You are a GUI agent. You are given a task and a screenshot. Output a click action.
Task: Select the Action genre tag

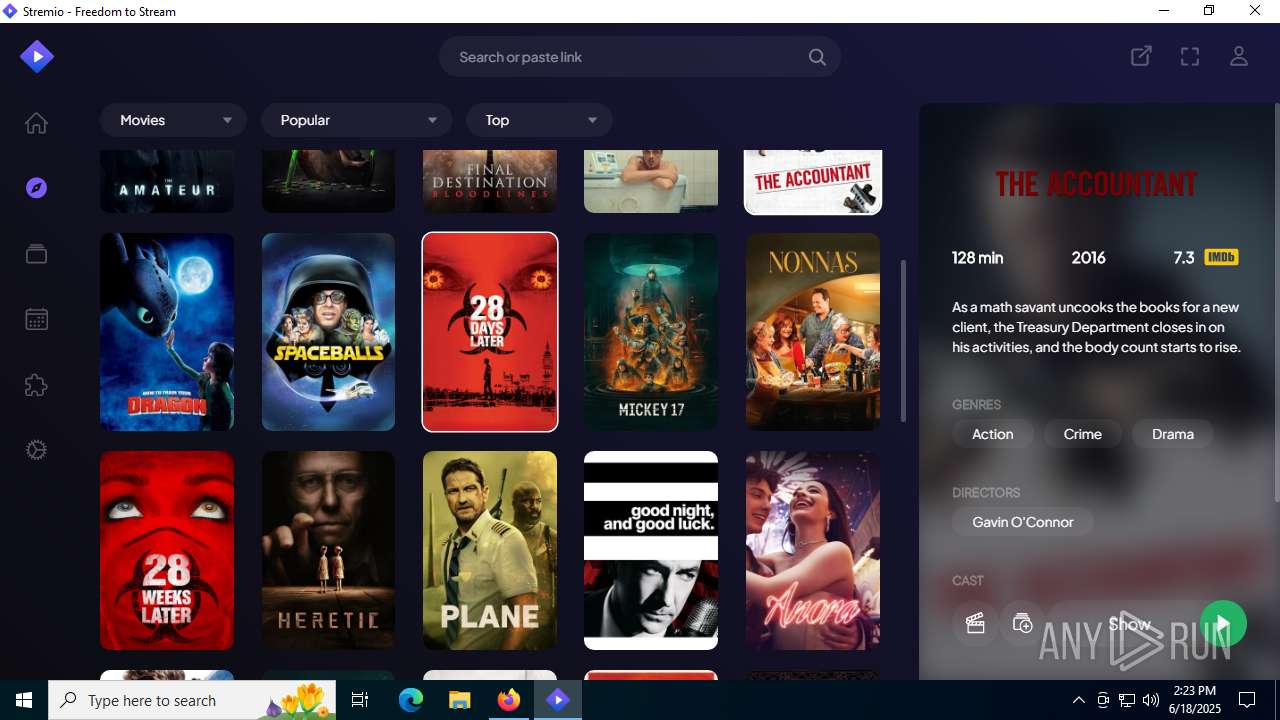[992, 434]
